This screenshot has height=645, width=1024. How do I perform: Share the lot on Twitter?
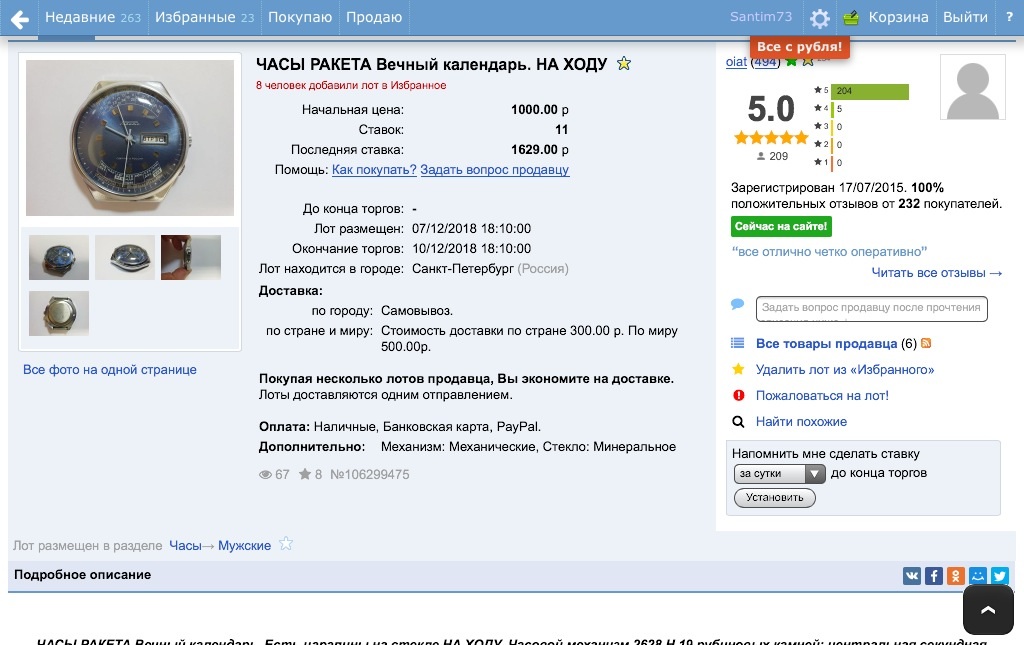click(x=1000, y=576)
